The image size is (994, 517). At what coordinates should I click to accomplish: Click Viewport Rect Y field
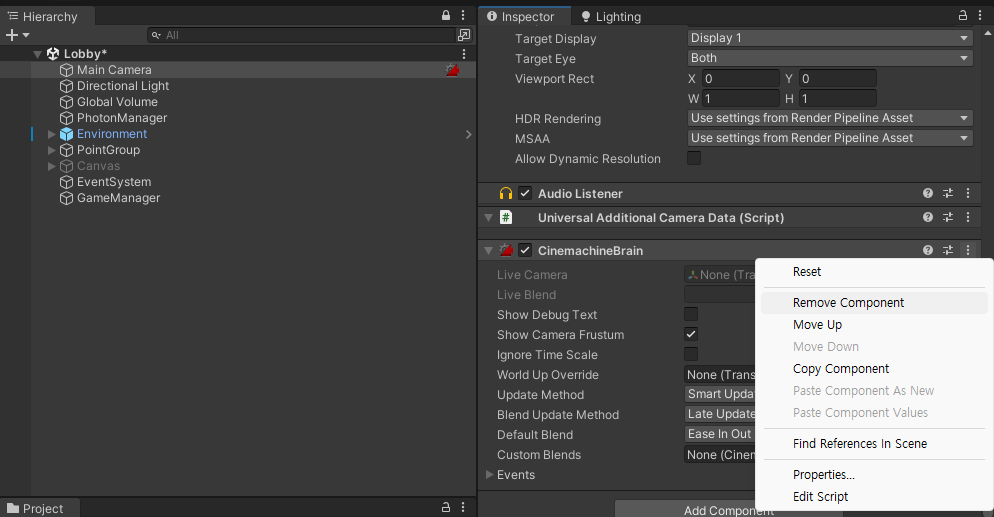[x=837, y=79]
